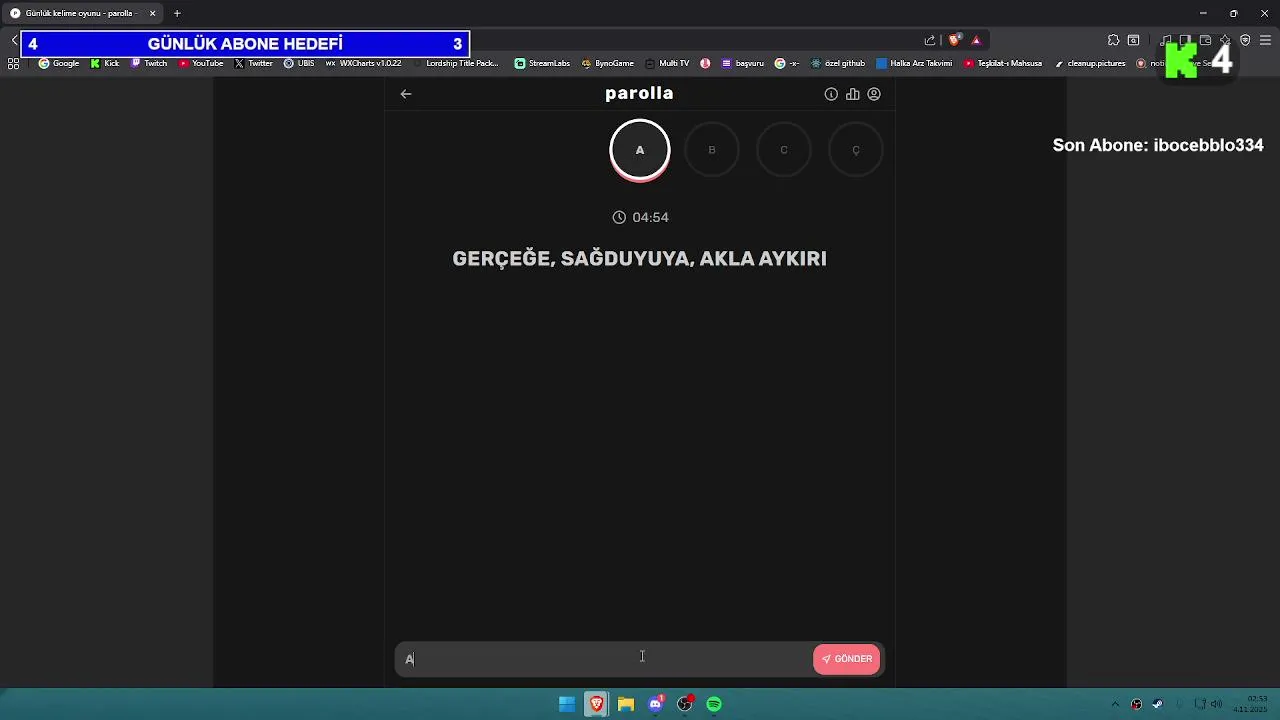Click the parolla title text
Viewport: 1280px width, 720px height.
point(639,93)
